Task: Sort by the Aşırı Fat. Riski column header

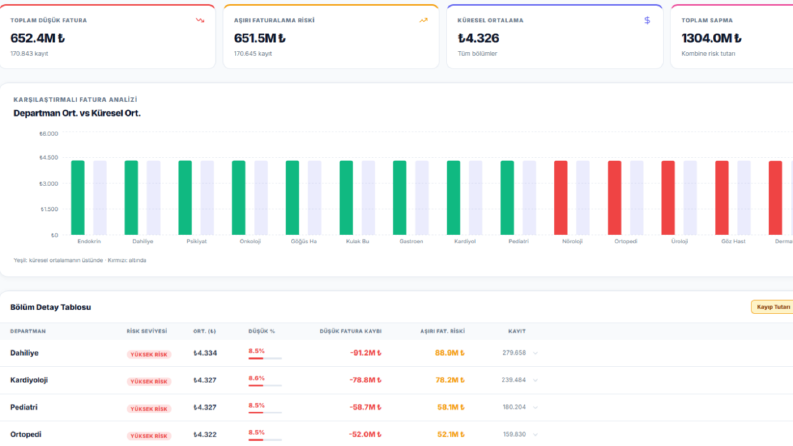Action: (x=443, y=331)
